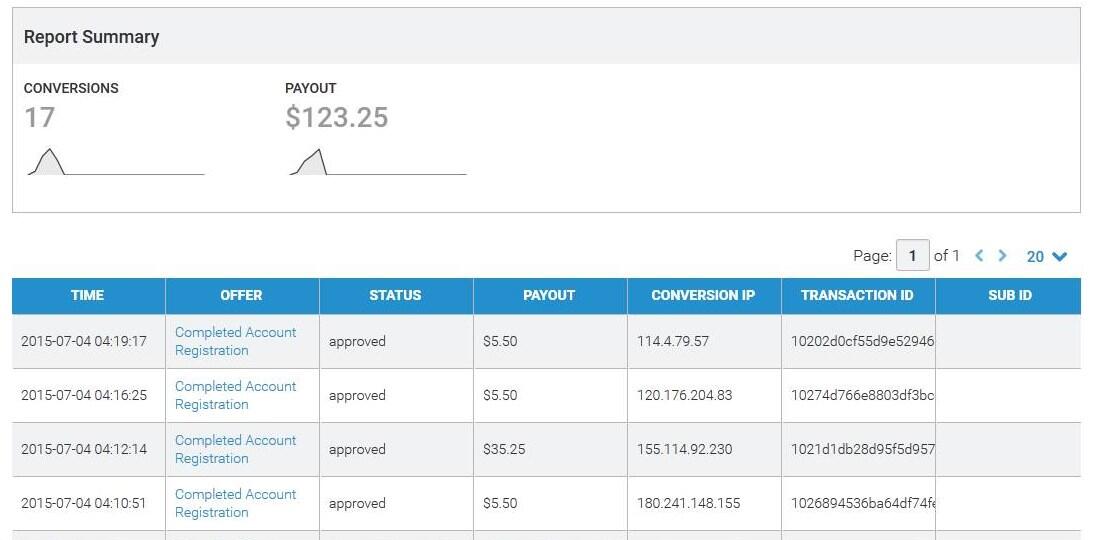Open offer link in 04:12:14 row
Screen dimensions: 1096x540
(x=236, y=449)
